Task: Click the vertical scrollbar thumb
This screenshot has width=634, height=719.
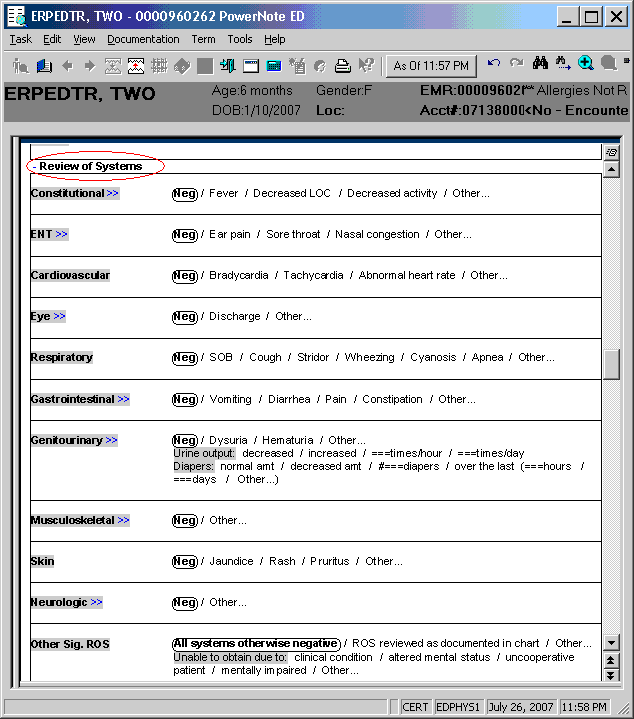Action: [611, 363]
